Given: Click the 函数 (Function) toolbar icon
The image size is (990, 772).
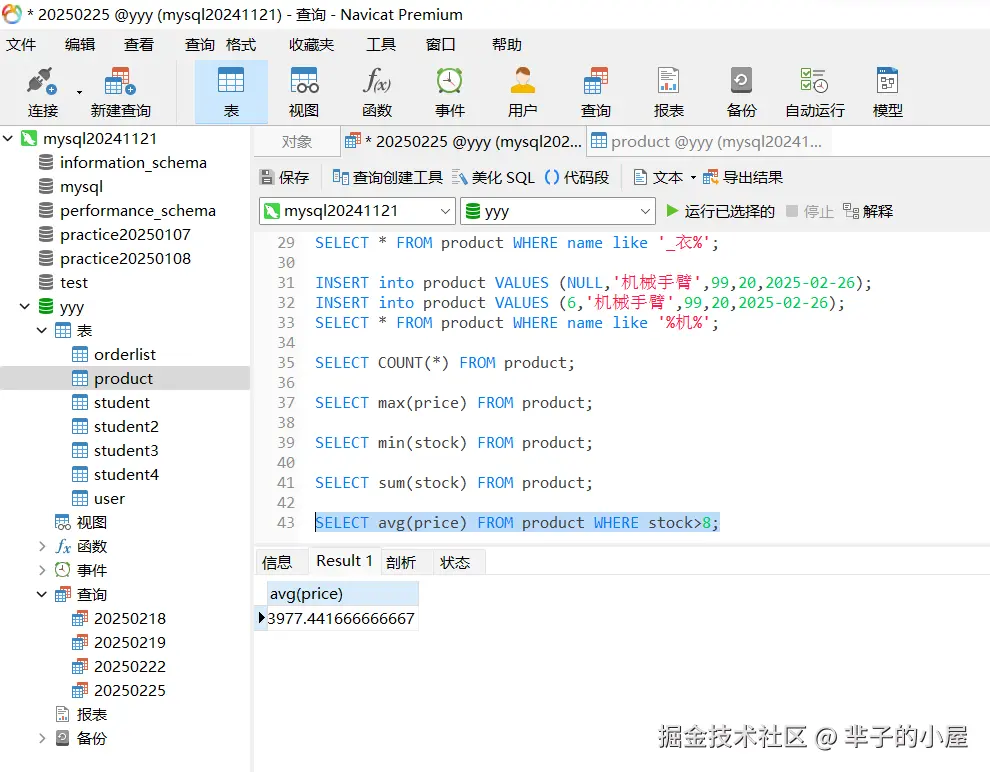Looking at the screenshot, I should coord(377,92).
